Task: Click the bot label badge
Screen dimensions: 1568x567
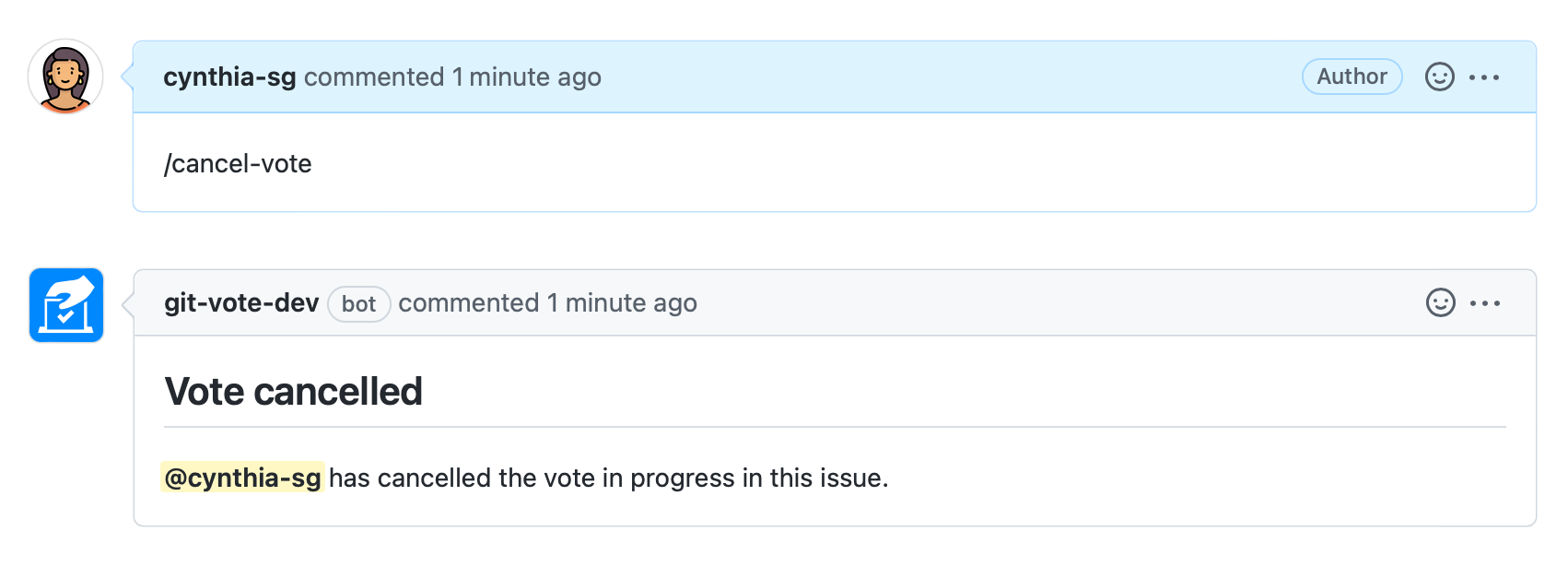Action: (x=358, y=304)
